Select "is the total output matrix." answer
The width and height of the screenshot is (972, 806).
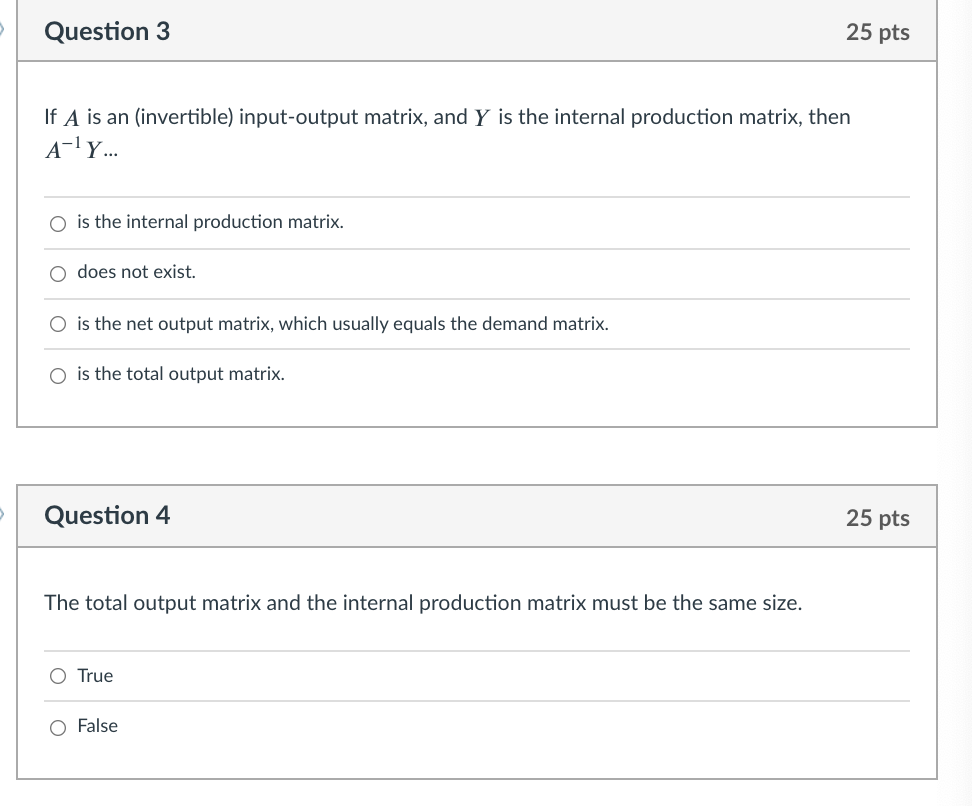[58, 374]
